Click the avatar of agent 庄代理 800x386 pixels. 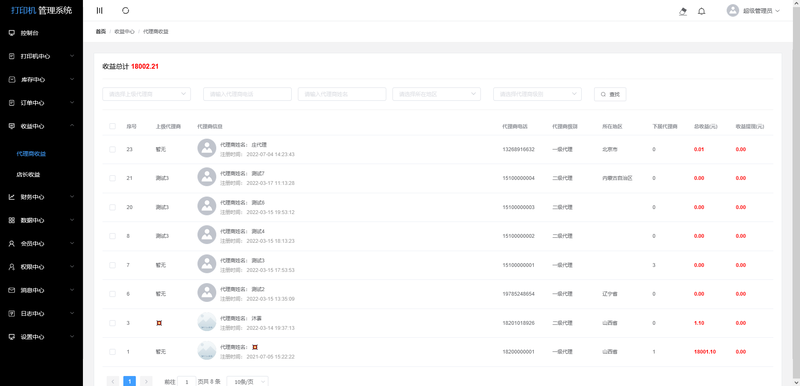[x=207, y=148]
